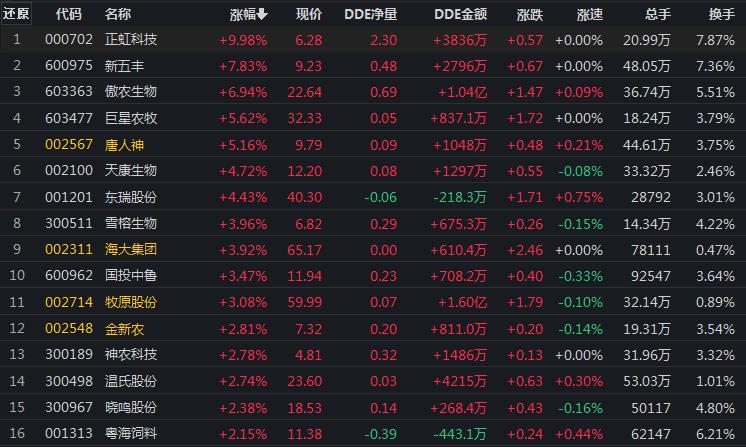Click the 总手 column header
The height and width of the screenshot is (447, 746).
pyautogui.click(x=657, y=14)
